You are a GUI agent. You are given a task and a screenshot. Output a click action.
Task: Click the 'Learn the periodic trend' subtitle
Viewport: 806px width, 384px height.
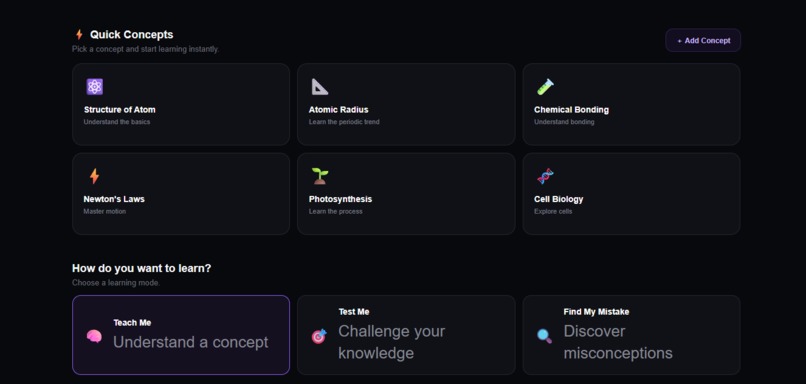tap(344, 122)
